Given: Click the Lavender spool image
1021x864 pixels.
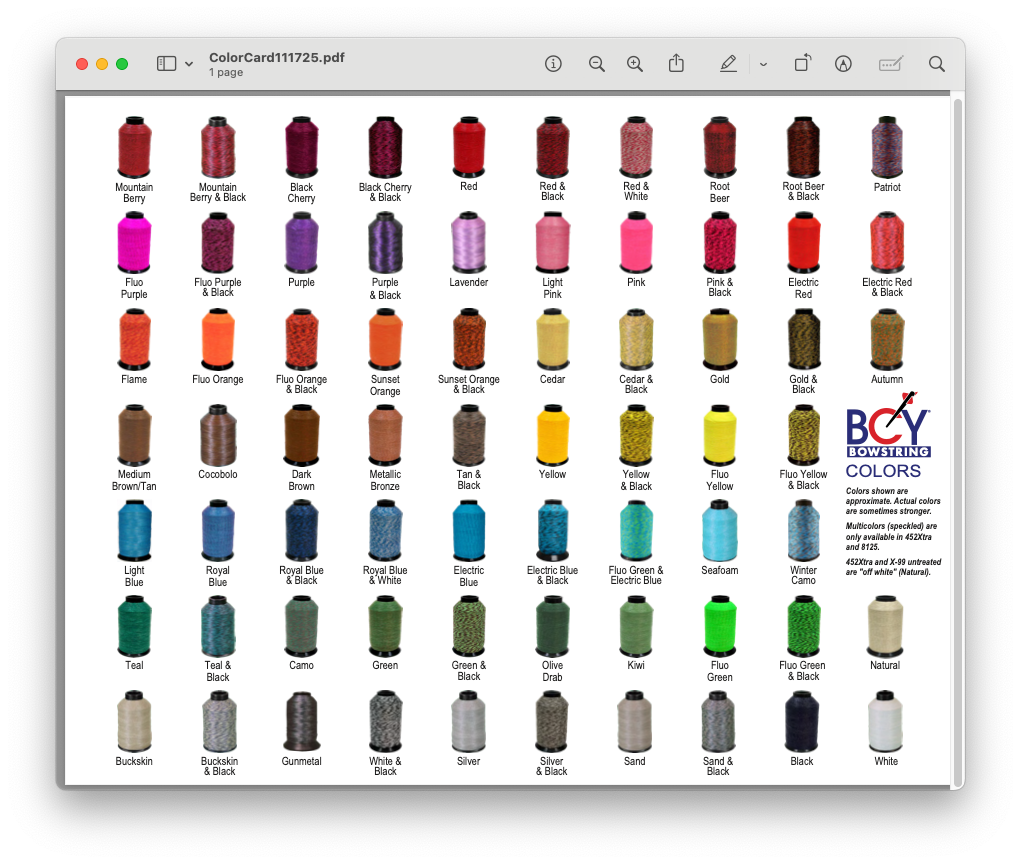Looking at the screenshot, I should point(469,242).
